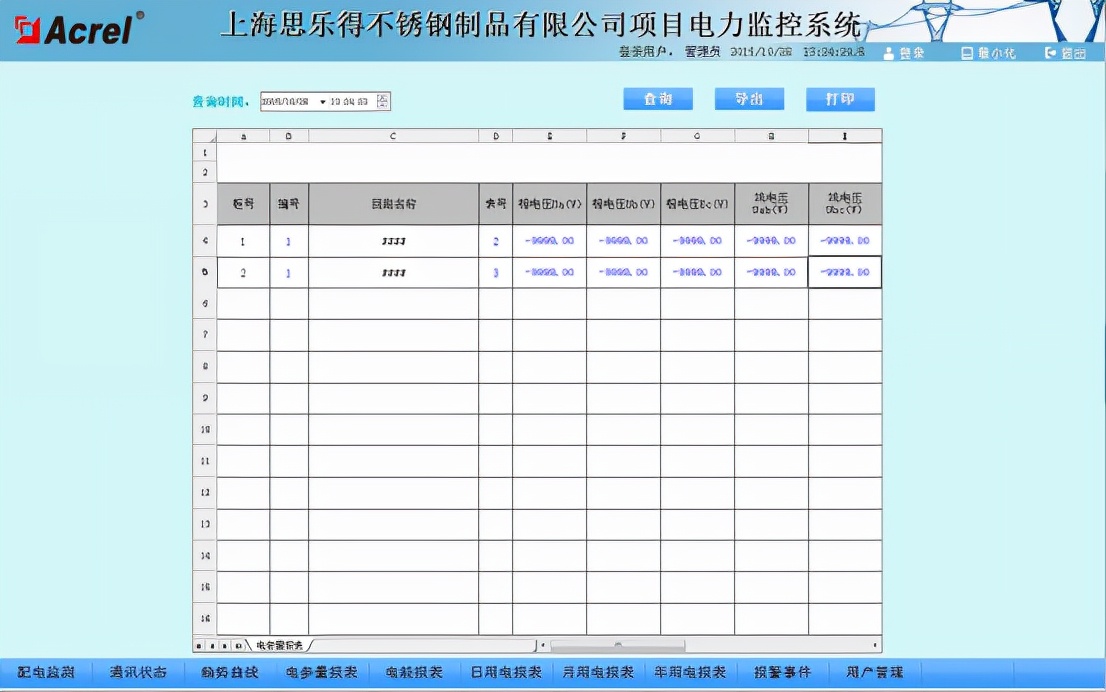Click the horizontal scrollbar right arrow
This screenshot has width=1106, height=692.
pyautogui.click(x=875, y=645)
